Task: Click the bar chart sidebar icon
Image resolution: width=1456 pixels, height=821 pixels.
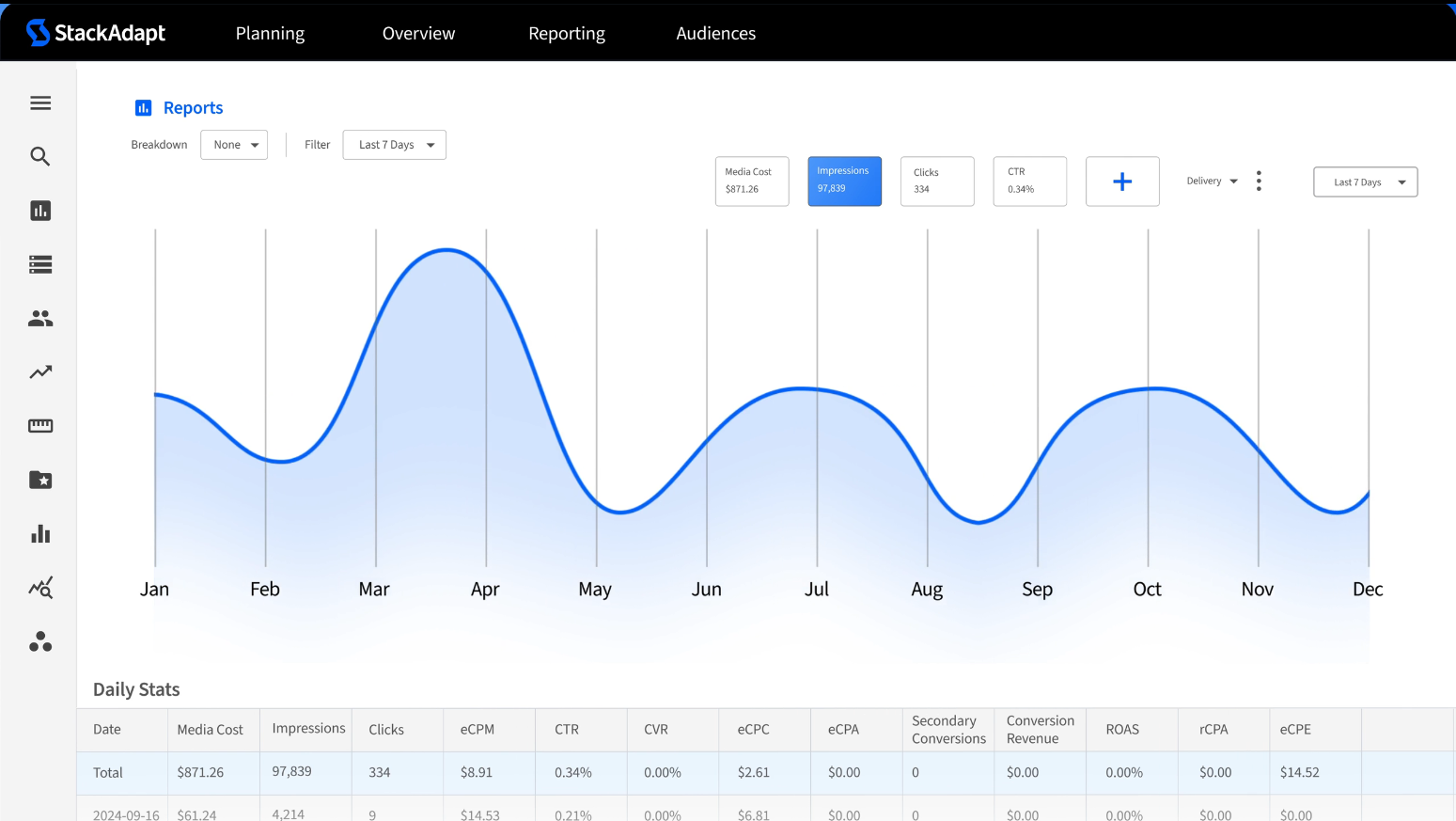Action: click(x=40, y=534)
